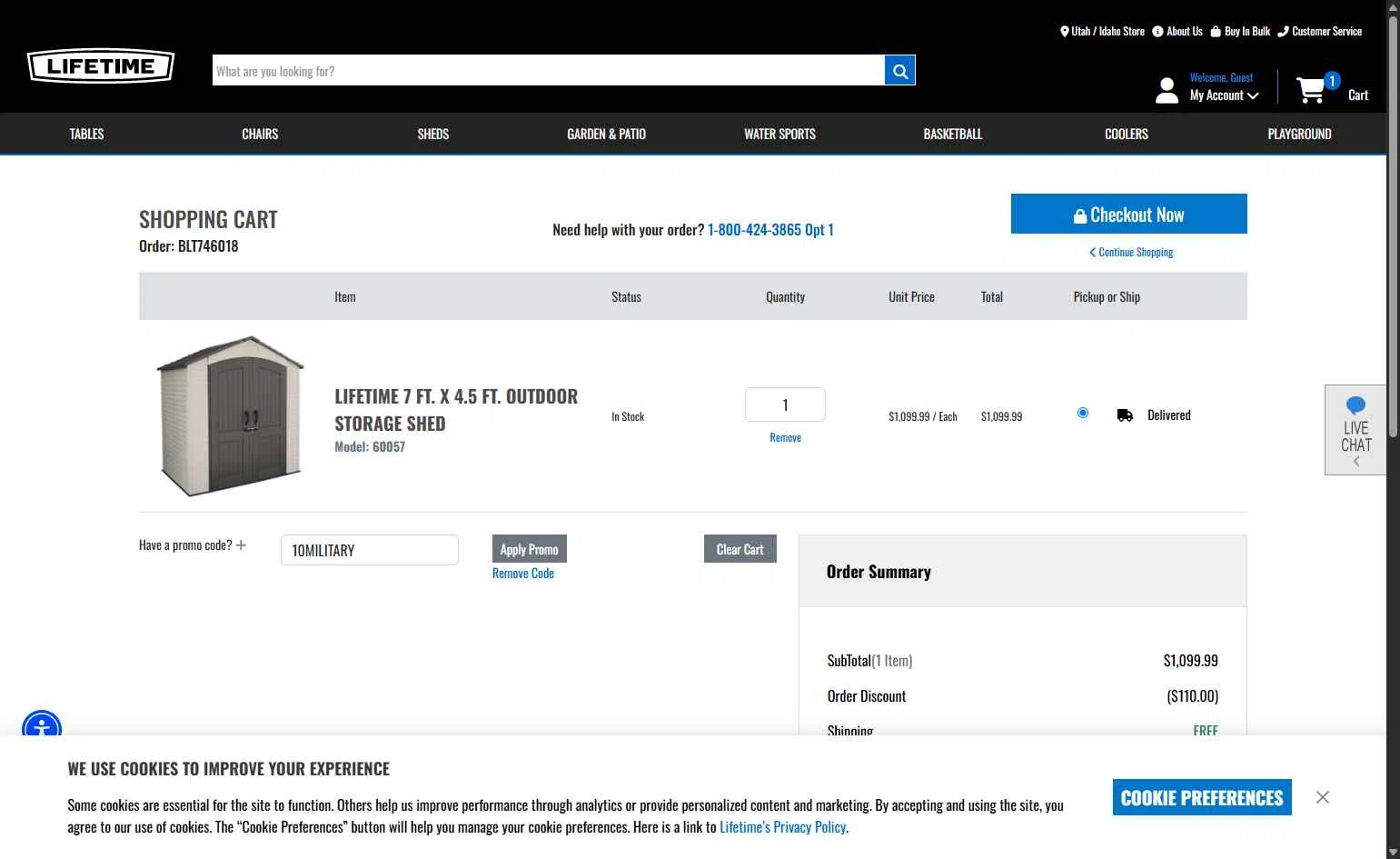Screen dimensions: 1400x859
Task: Collapse the Live Chat panel arrow
Action: click(x=1356, y=462)
